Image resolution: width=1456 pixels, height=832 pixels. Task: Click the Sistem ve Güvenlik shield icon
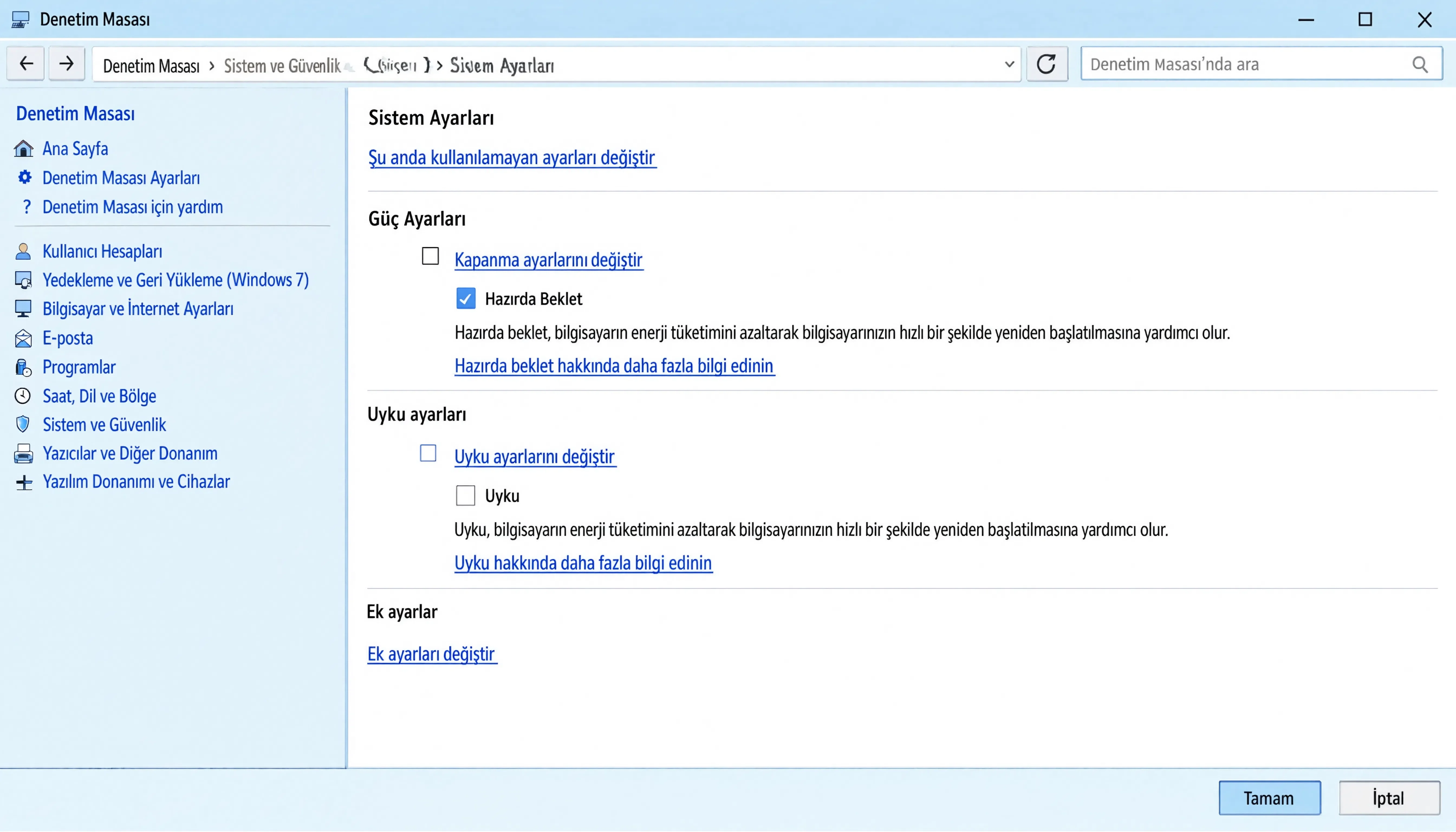coord(23,424)
